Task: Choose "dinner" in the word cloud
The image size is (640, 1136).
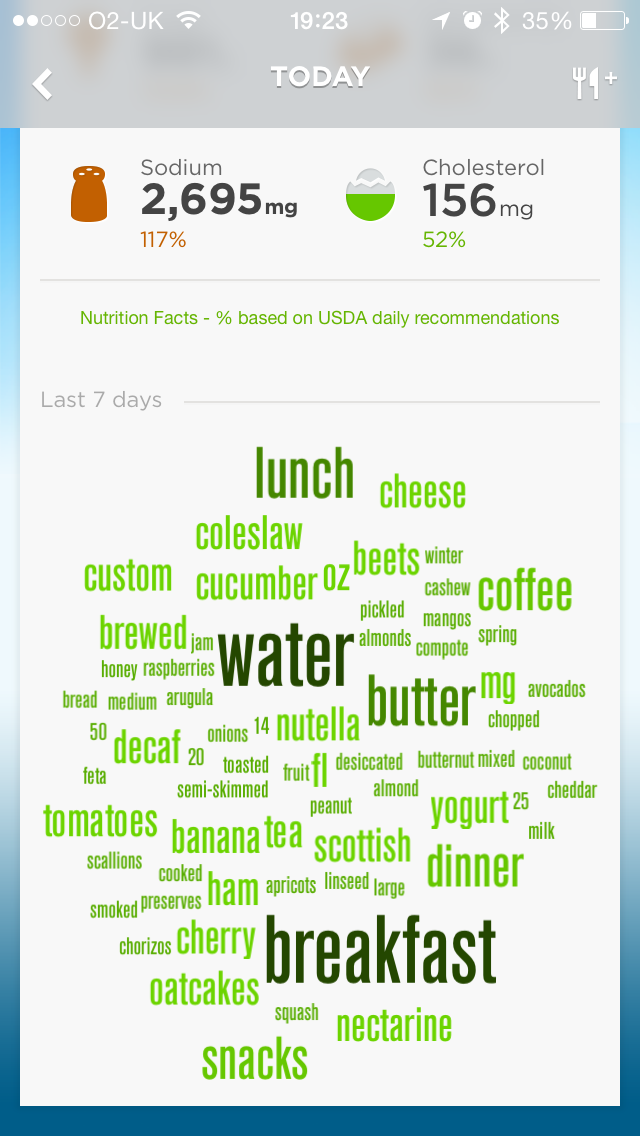Action: 475,868
